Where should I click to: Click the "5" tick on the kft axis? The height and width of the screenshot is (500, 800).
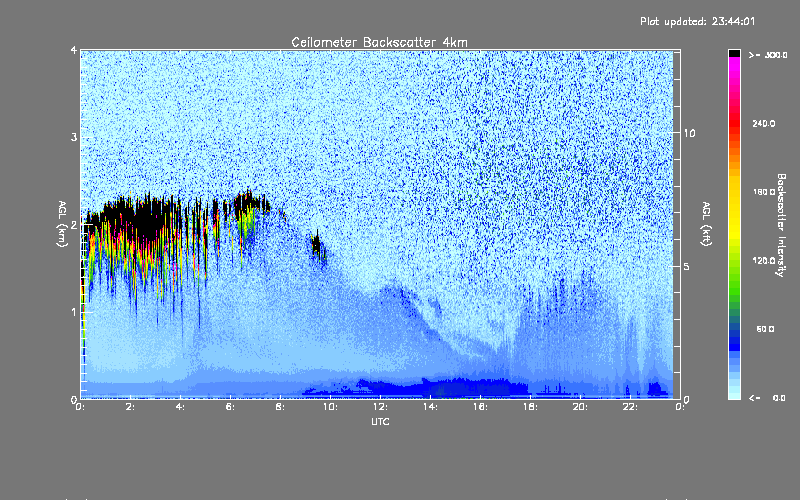tap(686, 267)
